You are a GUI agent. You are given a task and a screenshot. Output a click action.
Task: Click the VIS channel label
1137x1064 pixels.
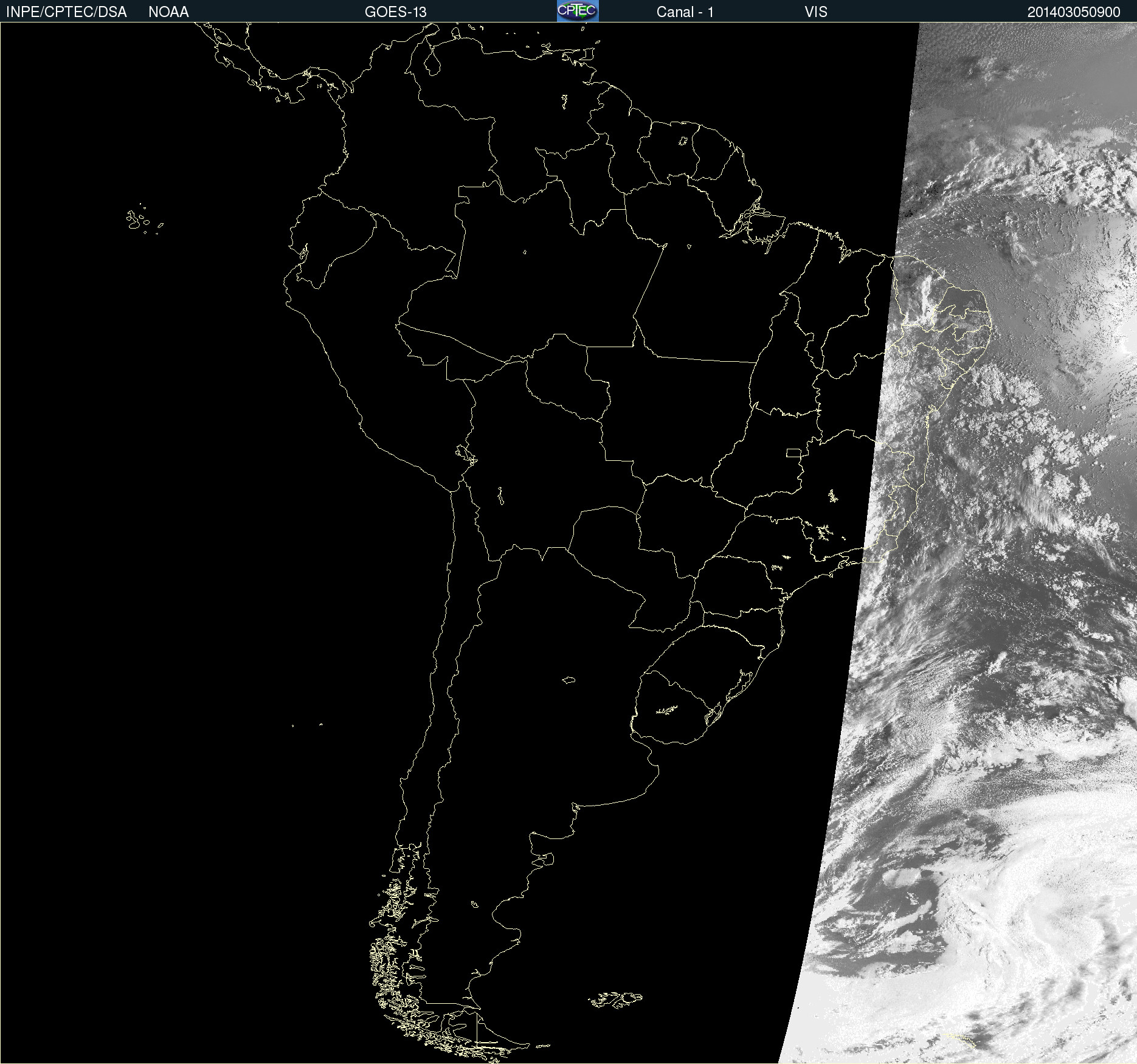tap(816, 12)
